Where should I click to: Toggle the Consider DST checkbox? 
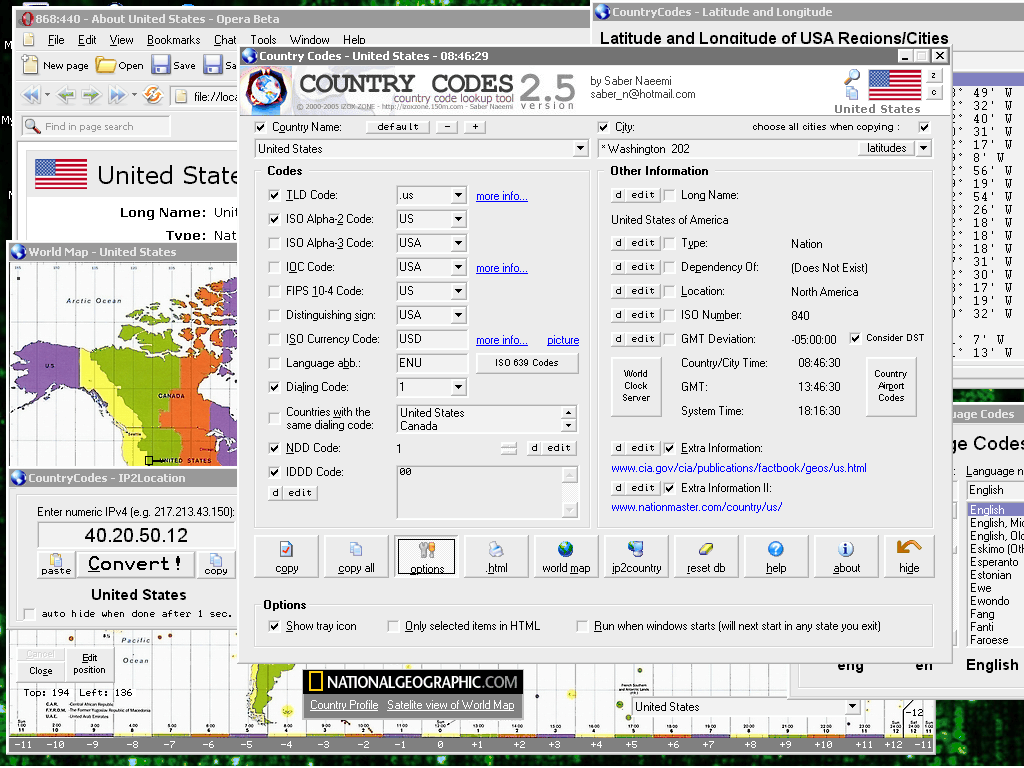coord(855,338)
